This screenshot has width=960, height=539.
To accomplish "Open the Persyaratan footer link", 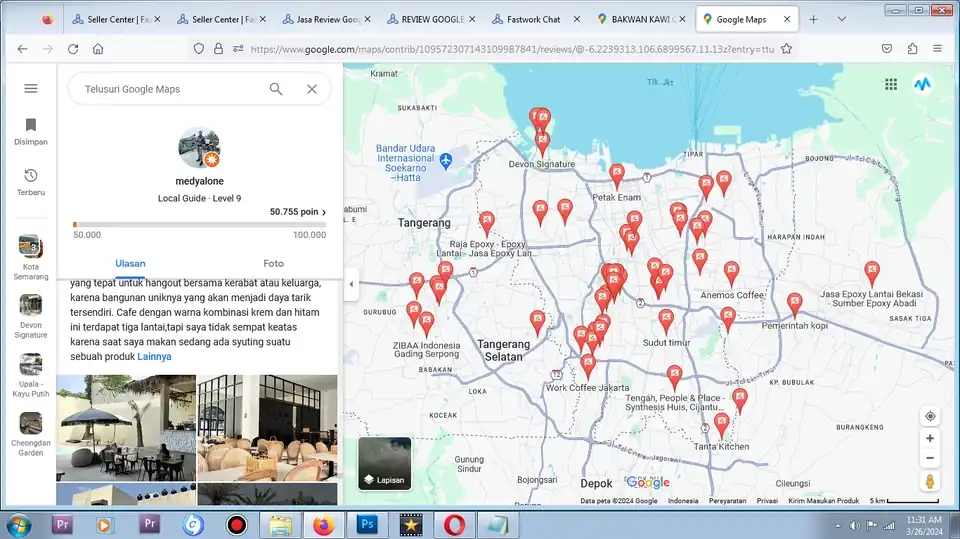I will (x=727, y=500).
